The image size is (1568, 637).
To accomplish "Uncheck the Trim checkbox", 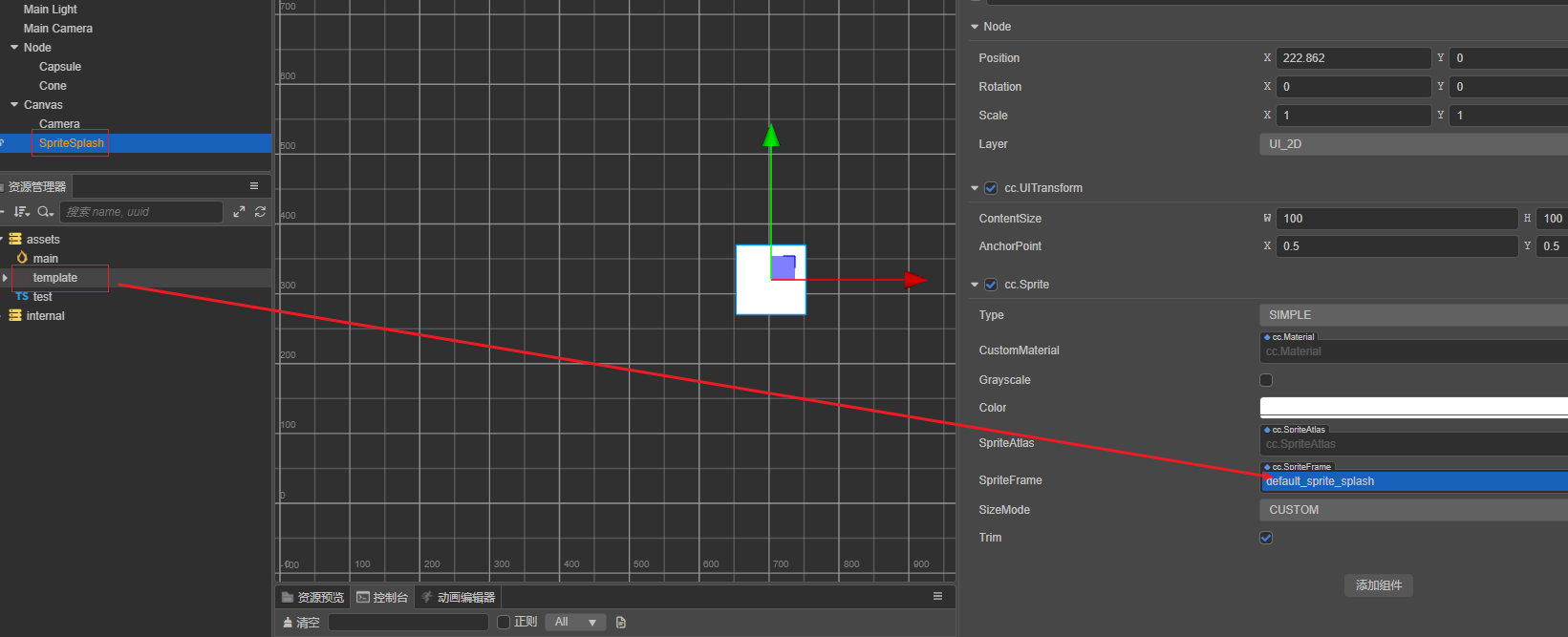I will coord(1266,538).
